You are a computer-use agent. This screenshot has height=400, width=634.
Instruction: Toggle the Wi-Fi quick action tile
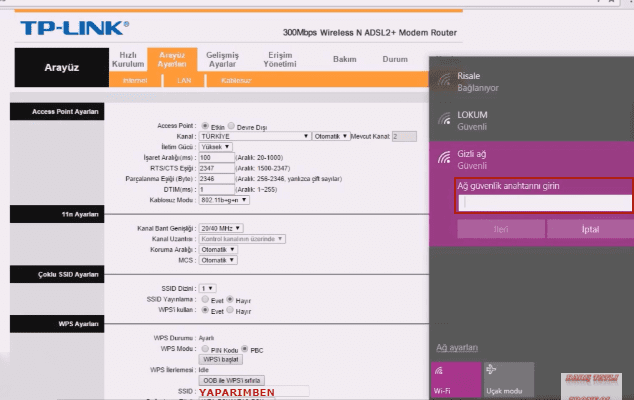(x=456, y=380)
